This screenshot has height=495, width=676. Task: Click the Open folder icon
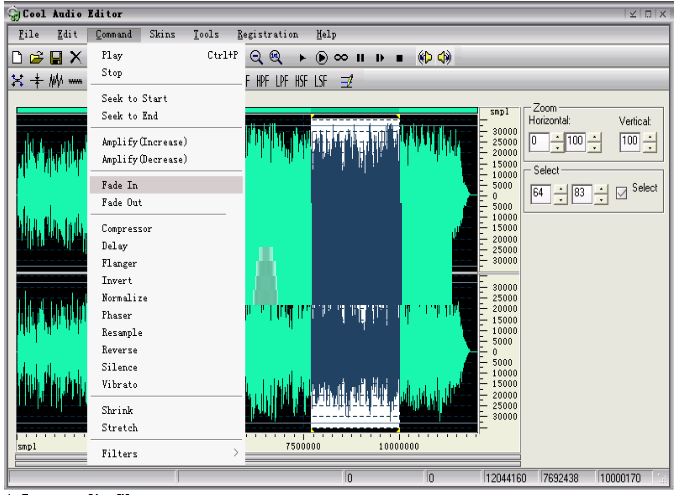point(37,57)
